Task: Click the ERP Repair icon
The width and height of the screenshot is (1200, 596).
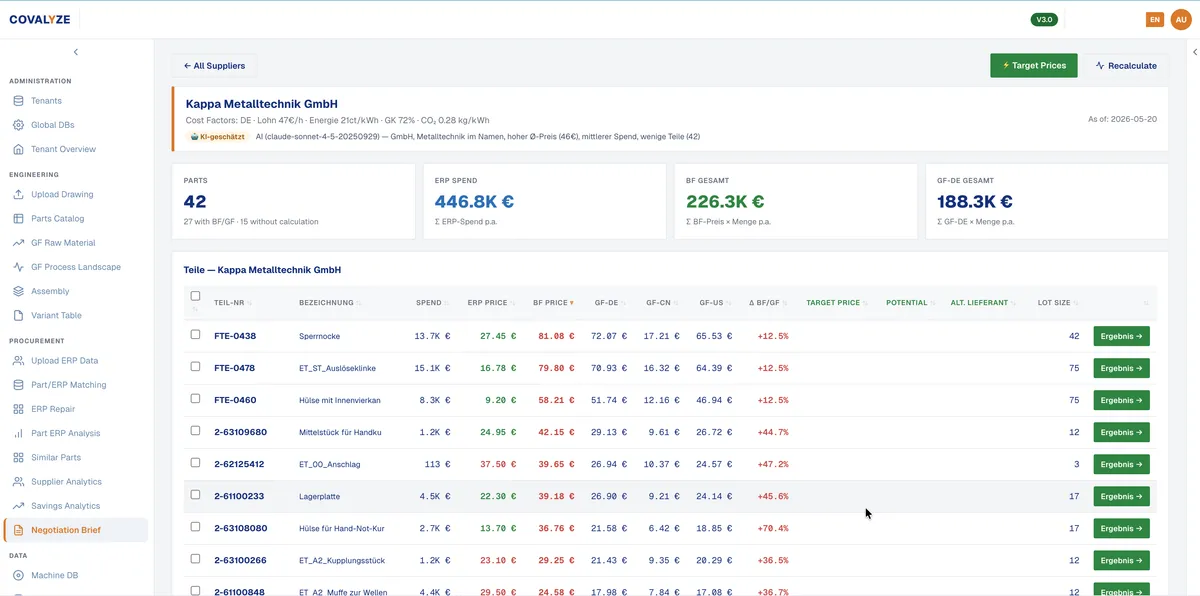Action: point(18,409)
